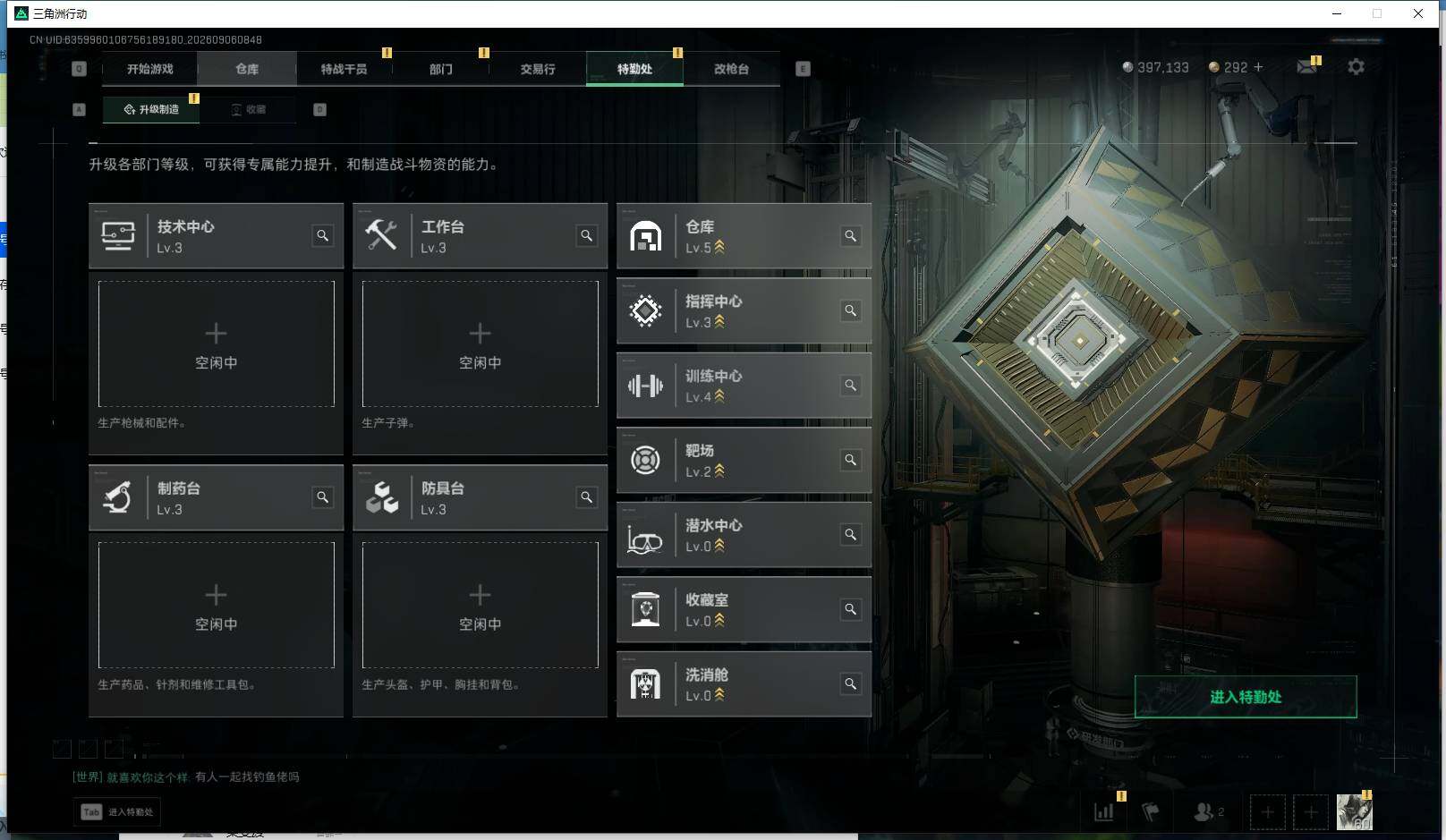The image size is (1446, 840).
Task: Click magnifier icon on 技术中心 header
Action: pyautogui.click(x=322, y=236)
